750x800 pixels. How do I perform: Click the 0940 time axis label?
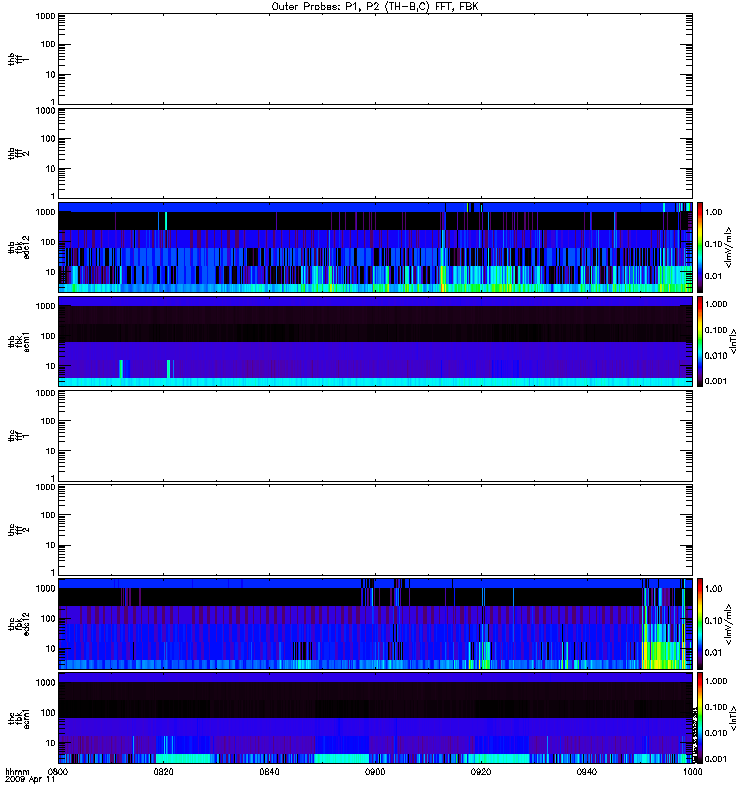[x=587, y=772]
